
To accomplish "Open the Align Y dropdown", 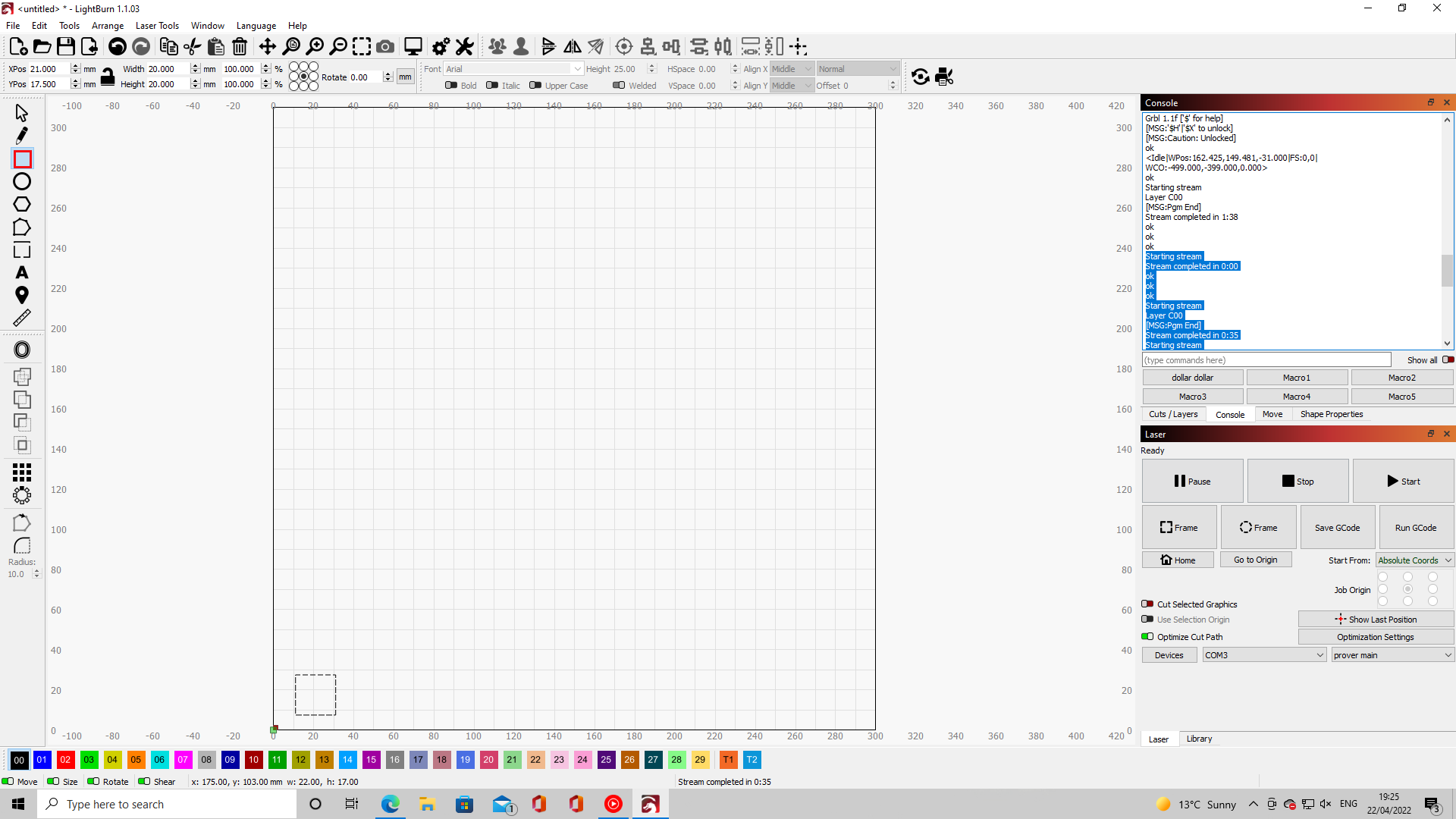I will [792, 86].
